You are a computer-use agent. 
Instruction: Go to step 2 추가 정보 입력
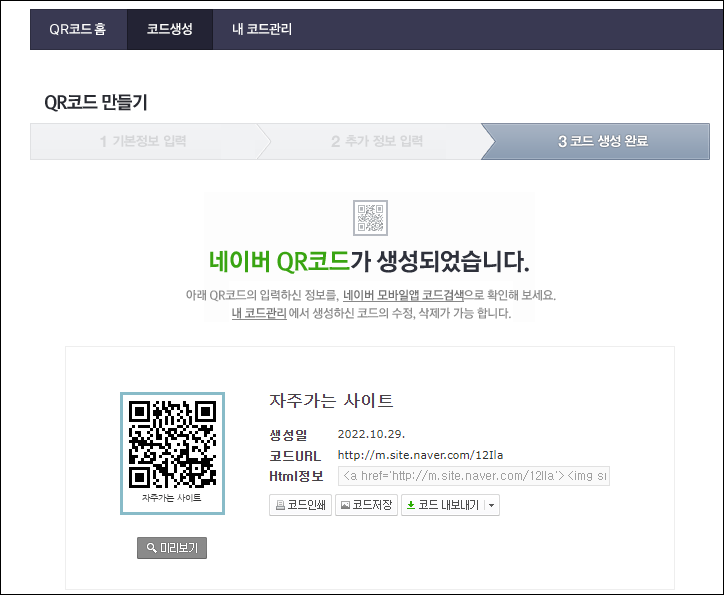tap(377, 141)
